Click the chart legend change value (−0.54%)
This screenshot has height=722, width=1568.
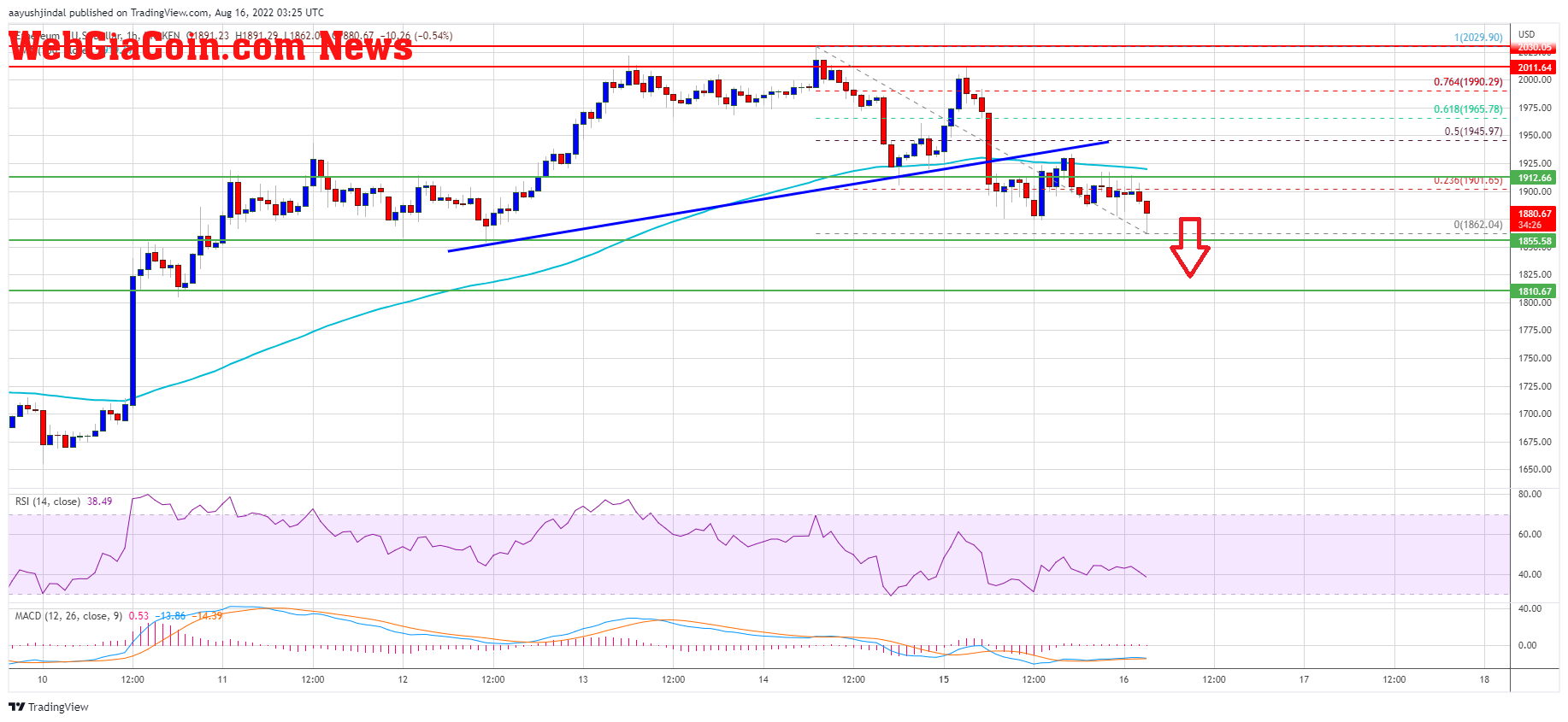[x=433, y=36]
